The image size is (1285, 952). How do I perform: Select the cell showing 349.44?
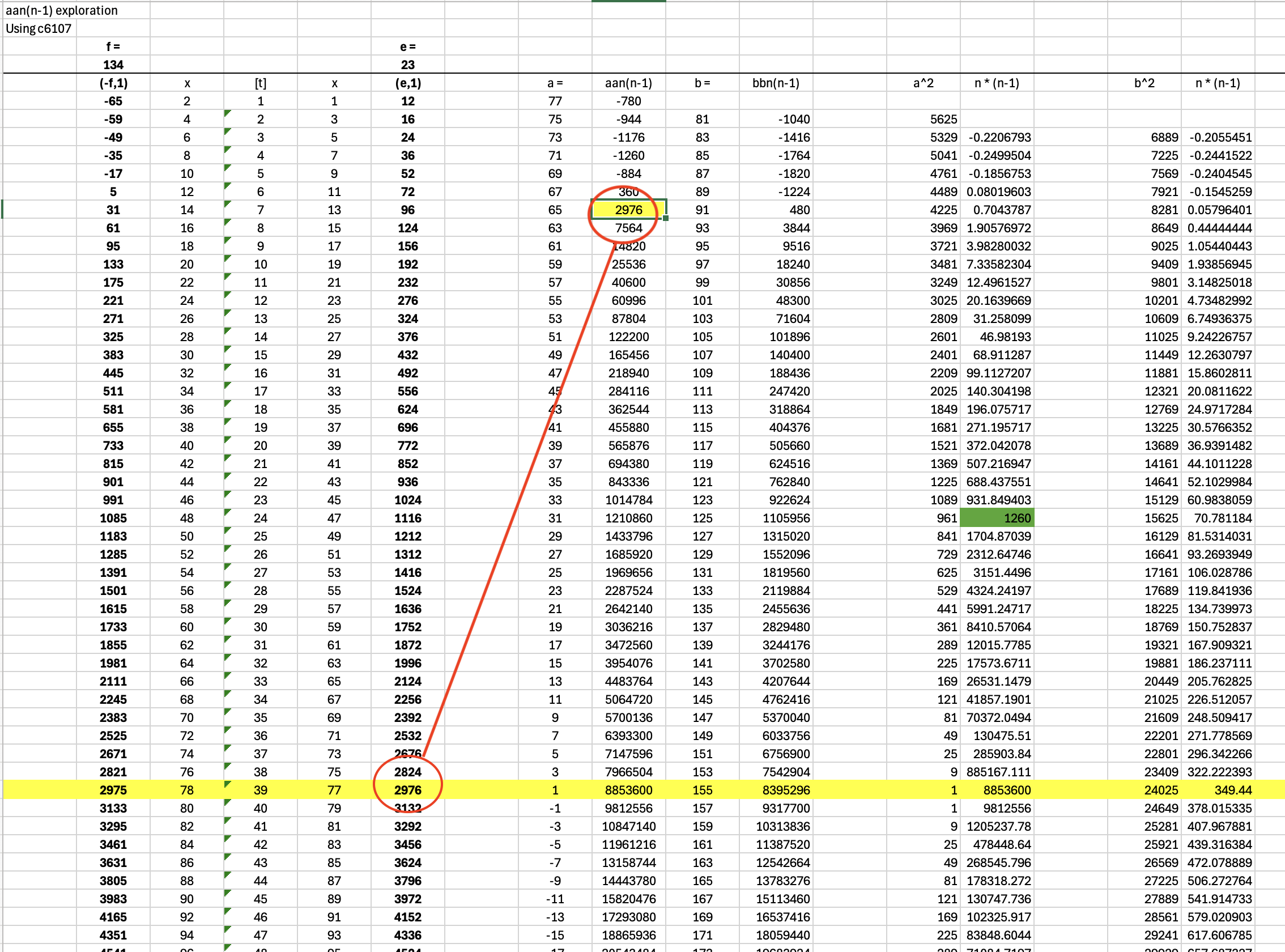pyautogui.click(x=1218, y=790)
